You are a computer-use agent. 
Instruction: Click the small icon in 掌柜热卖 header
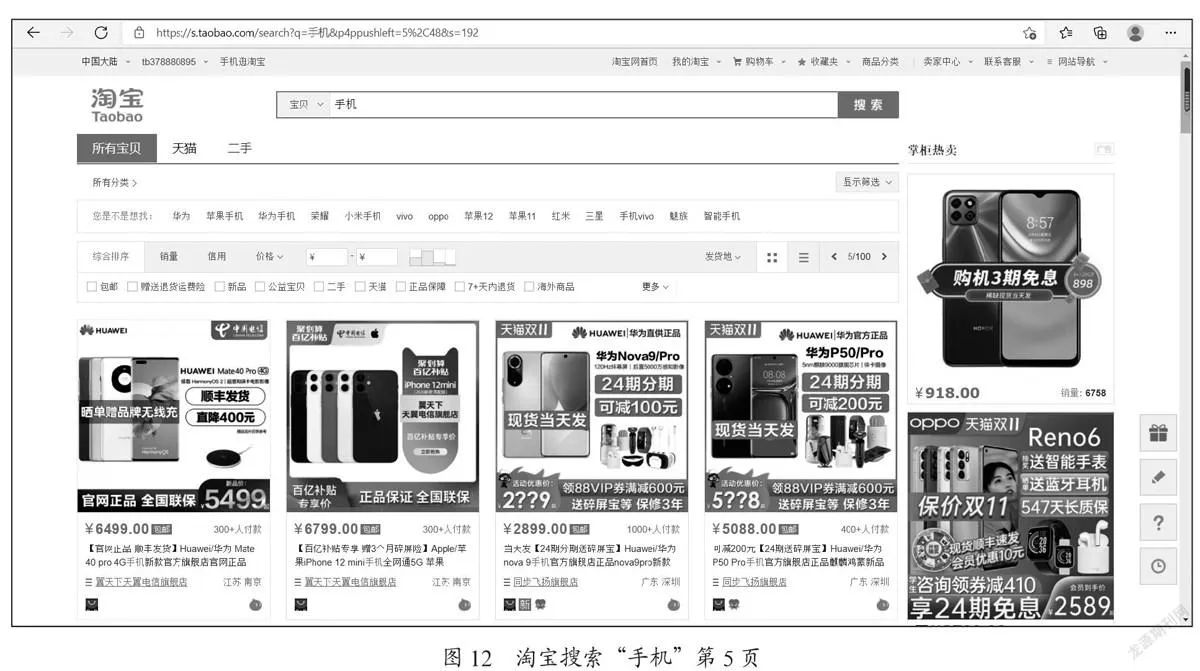point(1103,149)
